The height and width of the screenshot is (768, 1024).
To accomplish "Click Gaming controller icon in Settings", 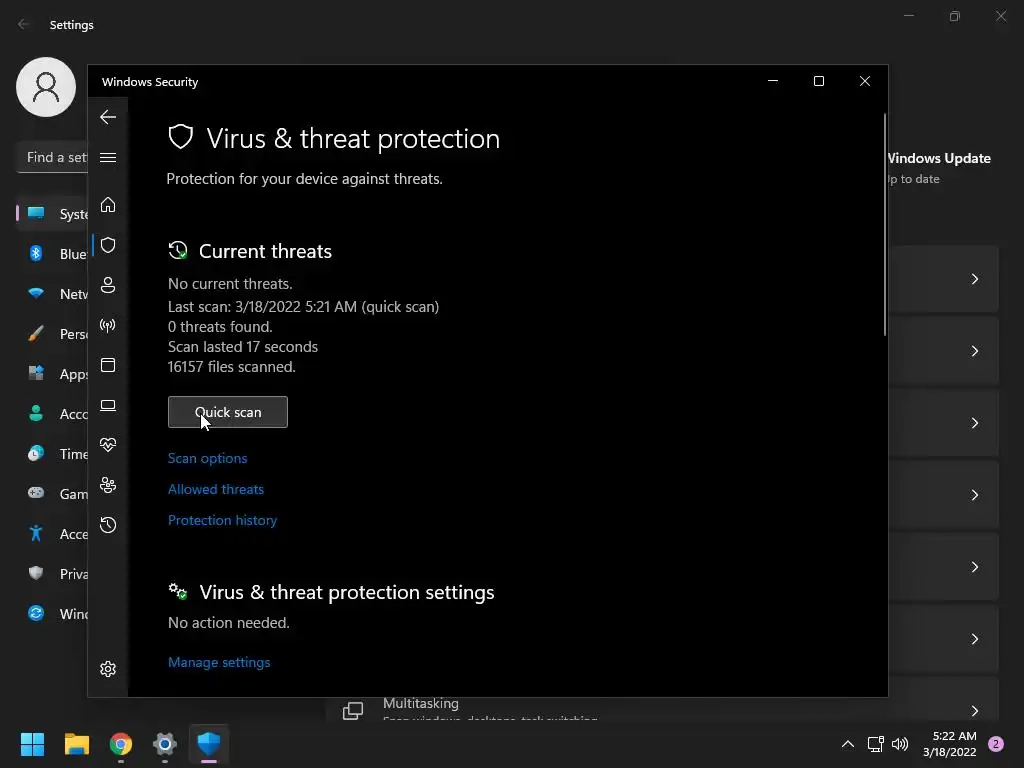I will point(36,493).
